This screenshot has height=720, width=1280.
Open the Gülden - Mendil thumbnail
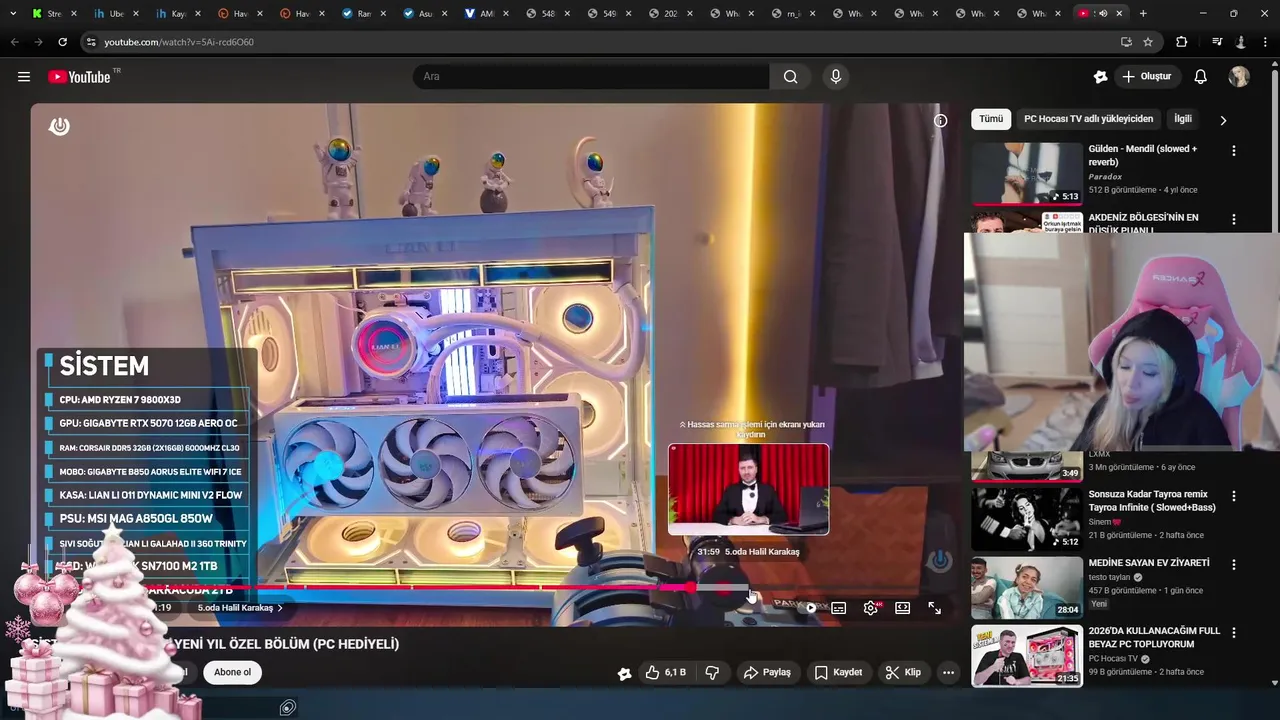1027,173
